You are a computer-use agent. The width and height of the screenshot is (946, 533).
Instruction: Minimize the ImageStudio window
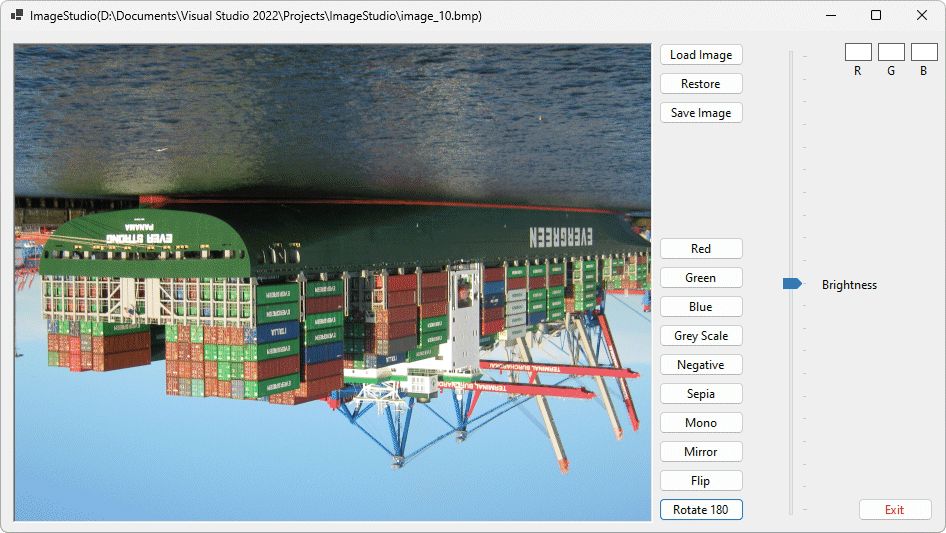pos(831,16)
